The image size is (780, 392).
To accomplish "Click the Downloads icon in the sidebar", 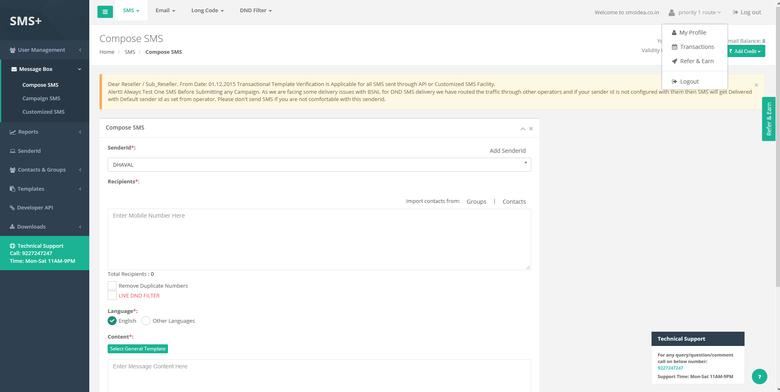I will pyautogui.click(x=12, y=227).
